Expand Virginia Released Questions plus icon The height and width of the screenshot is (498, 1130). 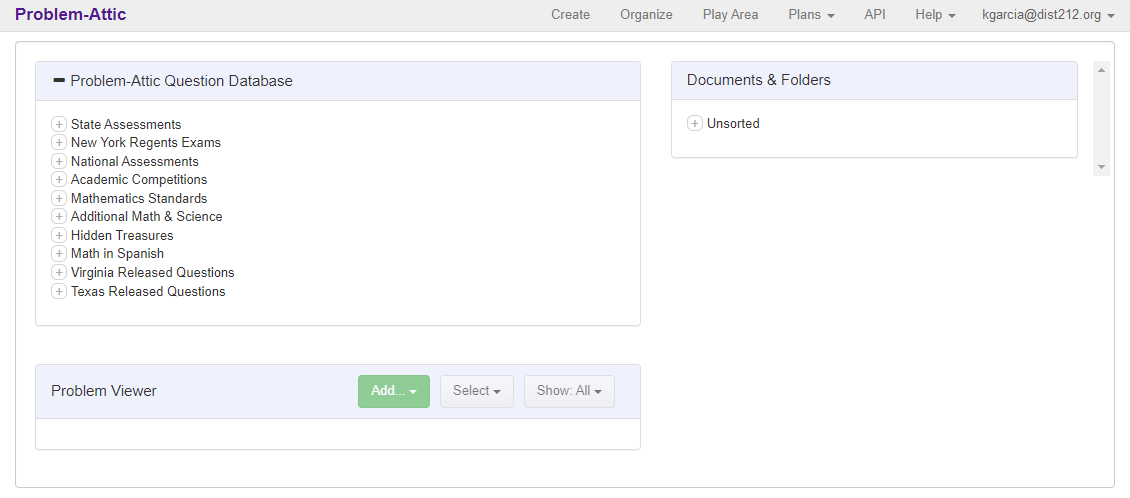59,272
